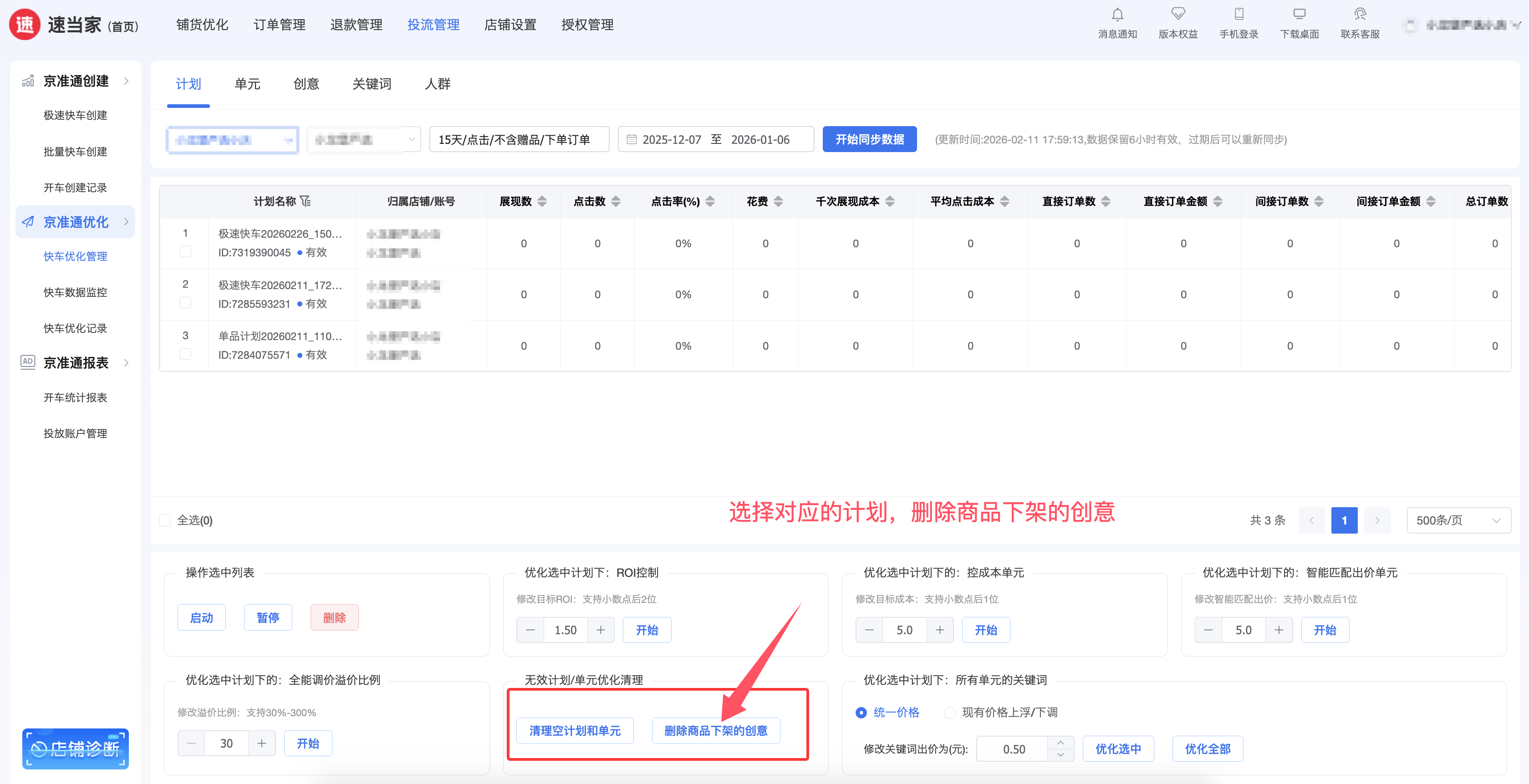
Task: Click the 手机登录 phone icon
Action: [1239, 14]
